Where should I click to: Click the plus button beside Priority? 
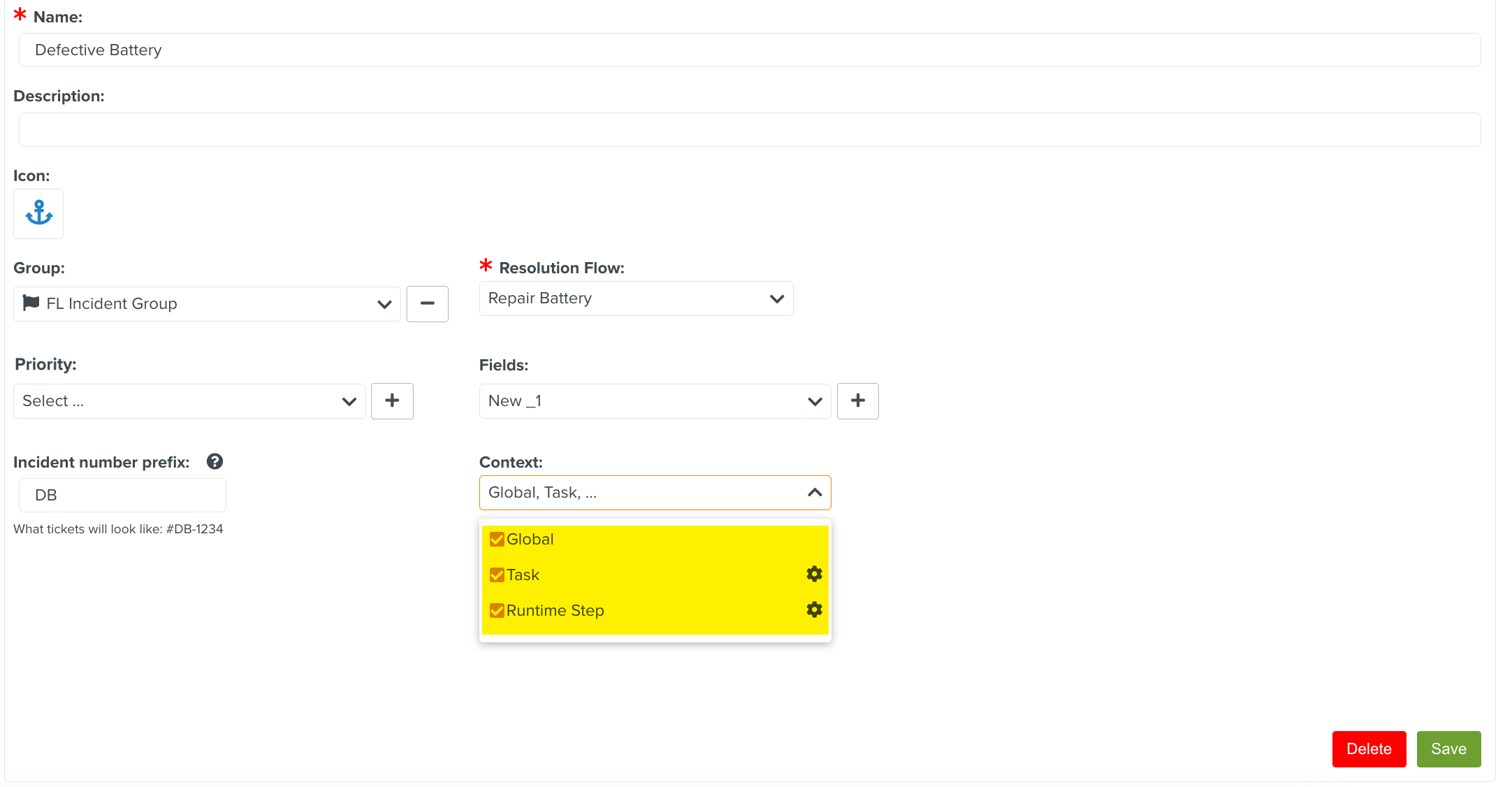click(x=392, y=400)
